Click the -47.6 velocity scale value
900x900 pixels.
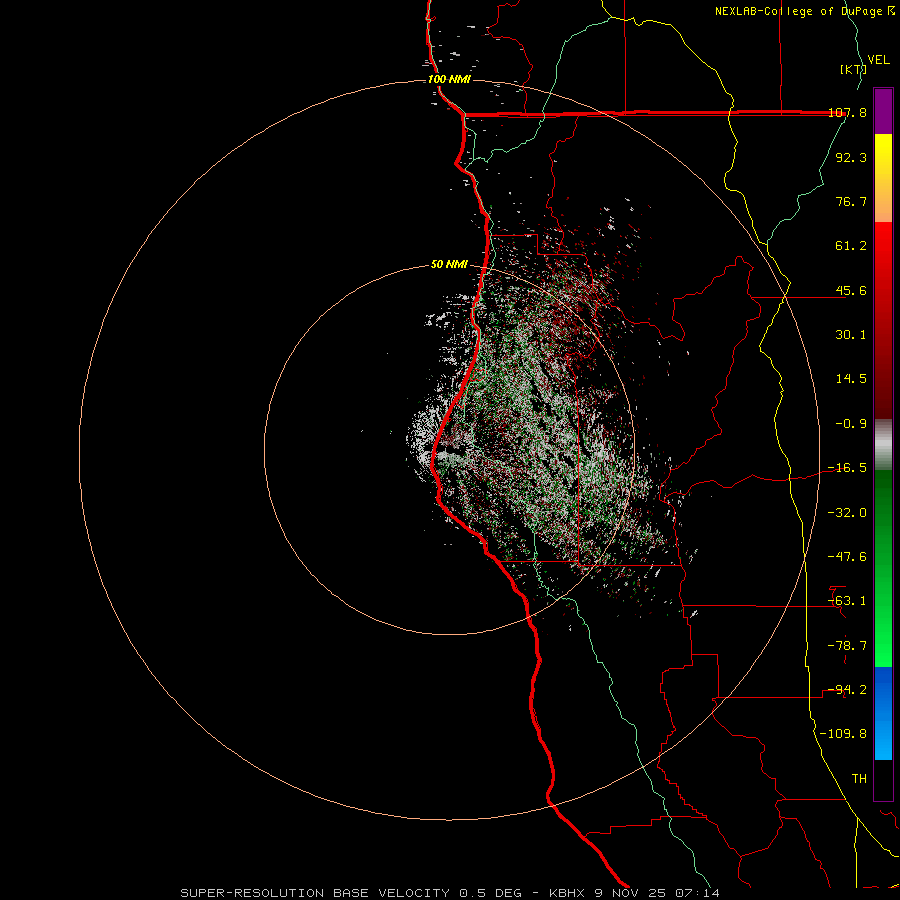(847, 557)
